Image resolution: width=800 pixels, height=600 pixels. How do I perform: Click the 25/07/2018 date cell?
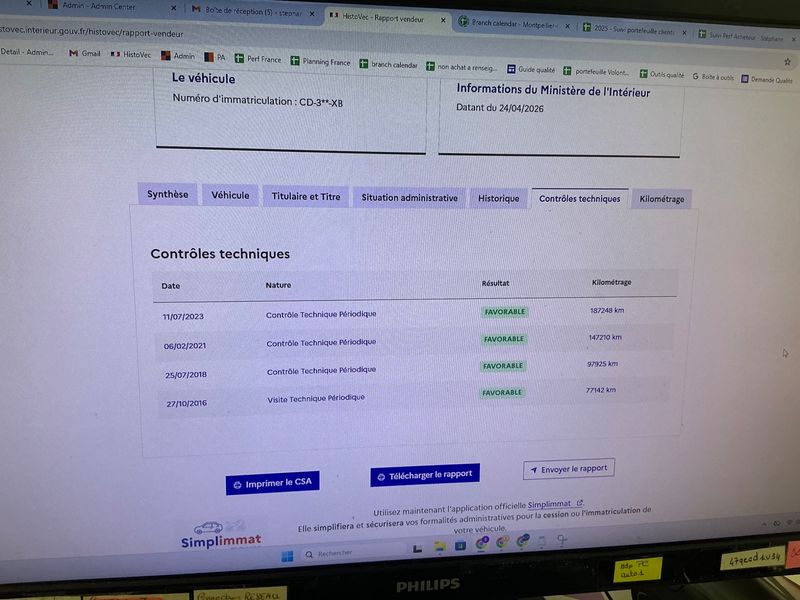[x=186, y=374]
